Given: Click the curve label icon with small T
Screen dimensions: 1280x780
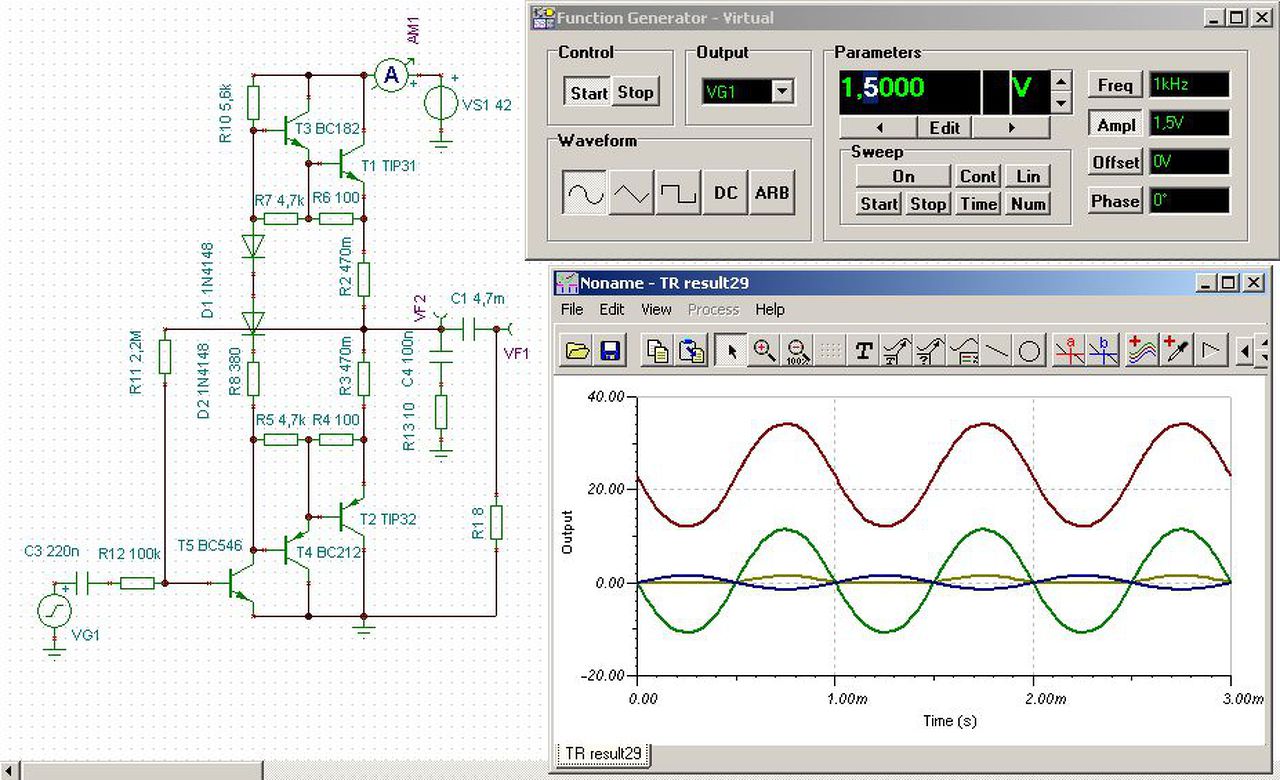Looking at the screenshot, I should click(x=896, y=351).
